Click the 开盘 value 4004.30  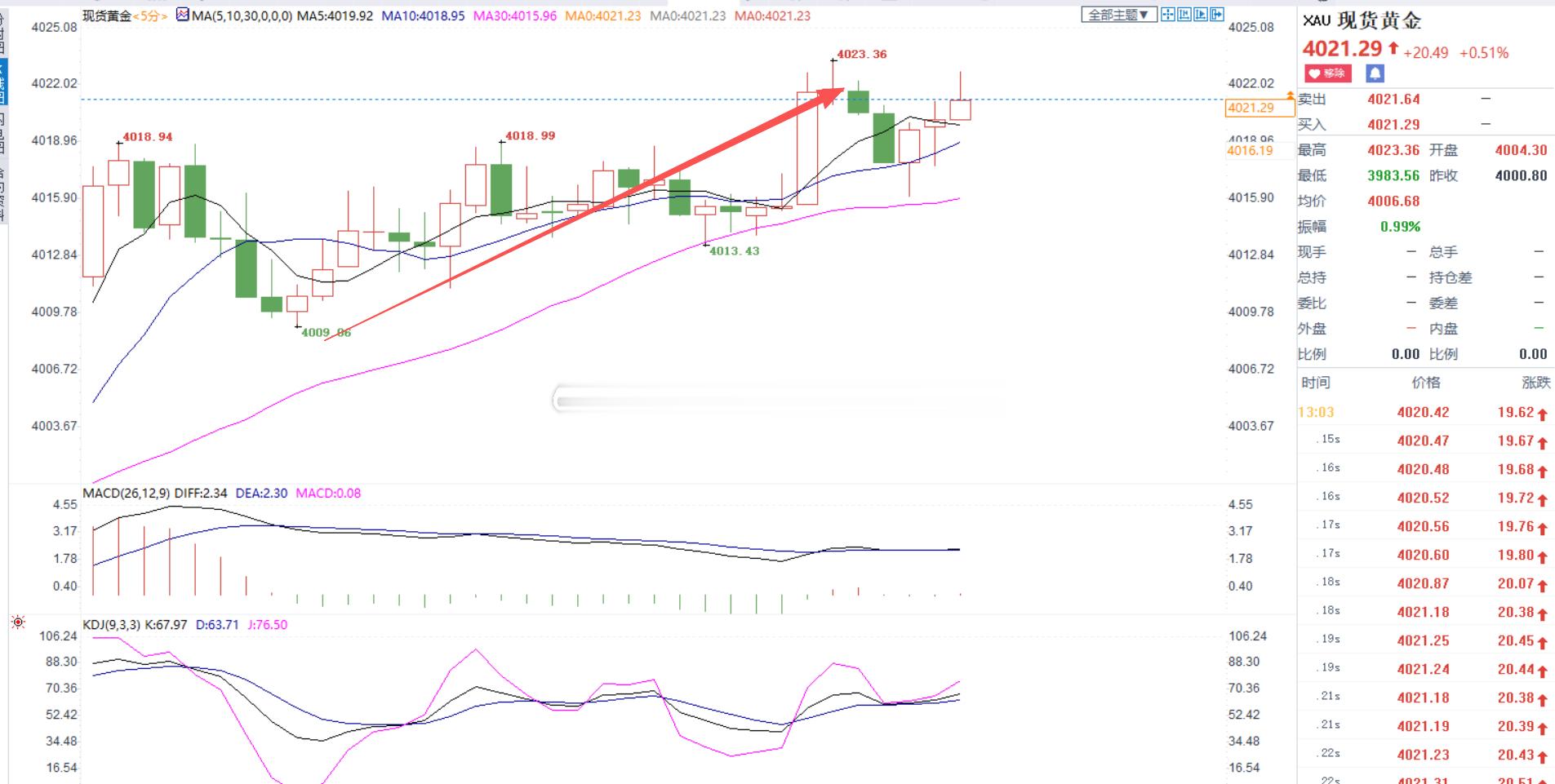click(1521, 150)
